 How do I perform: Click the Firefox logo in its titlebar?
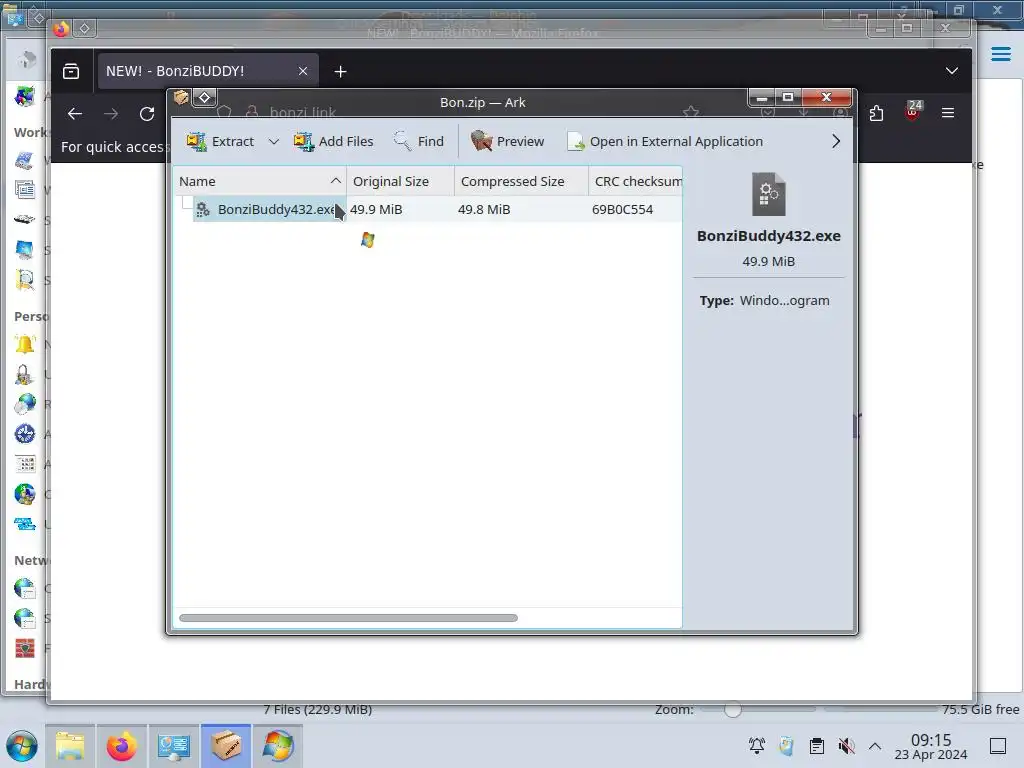pos(61,29)
